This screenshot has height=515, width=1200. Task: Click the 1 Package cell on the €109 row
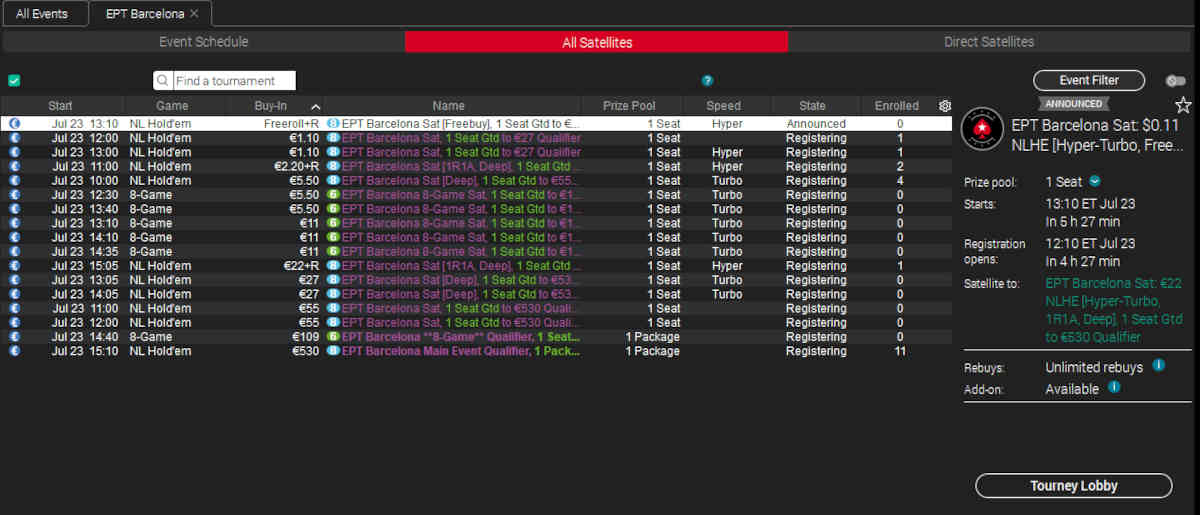(652, 338)
